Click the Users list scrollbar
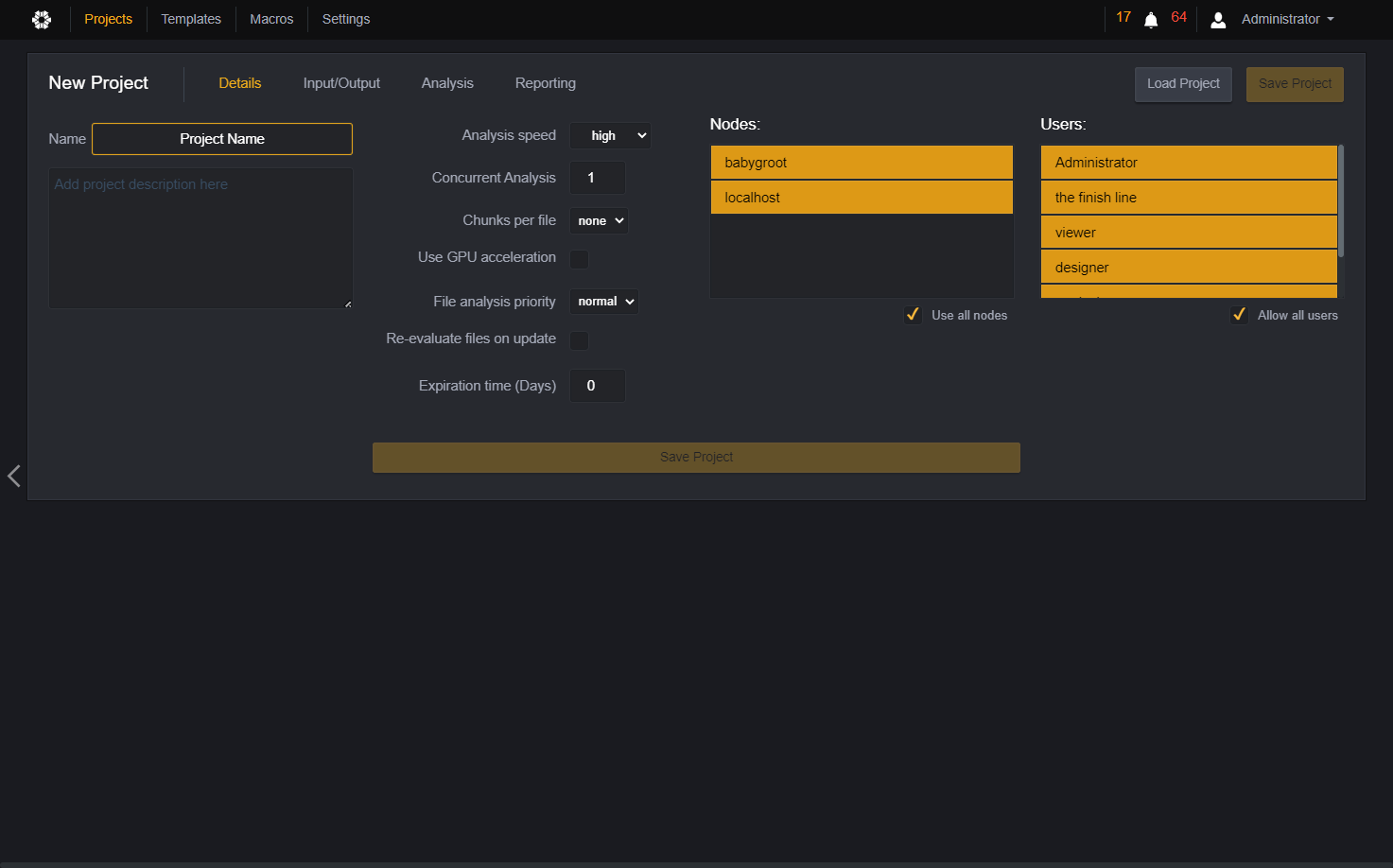This screenshot has height=868, width=1393. point(1341,200)
